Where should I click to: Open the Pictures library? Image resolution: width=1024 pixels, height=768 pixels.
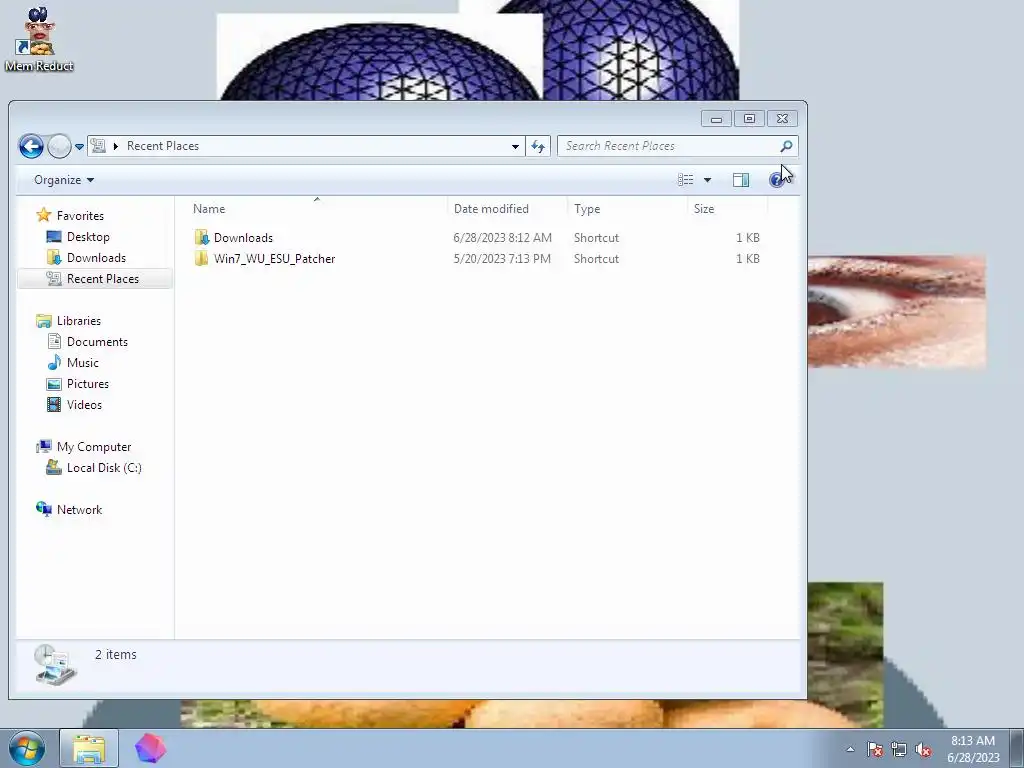88,383
